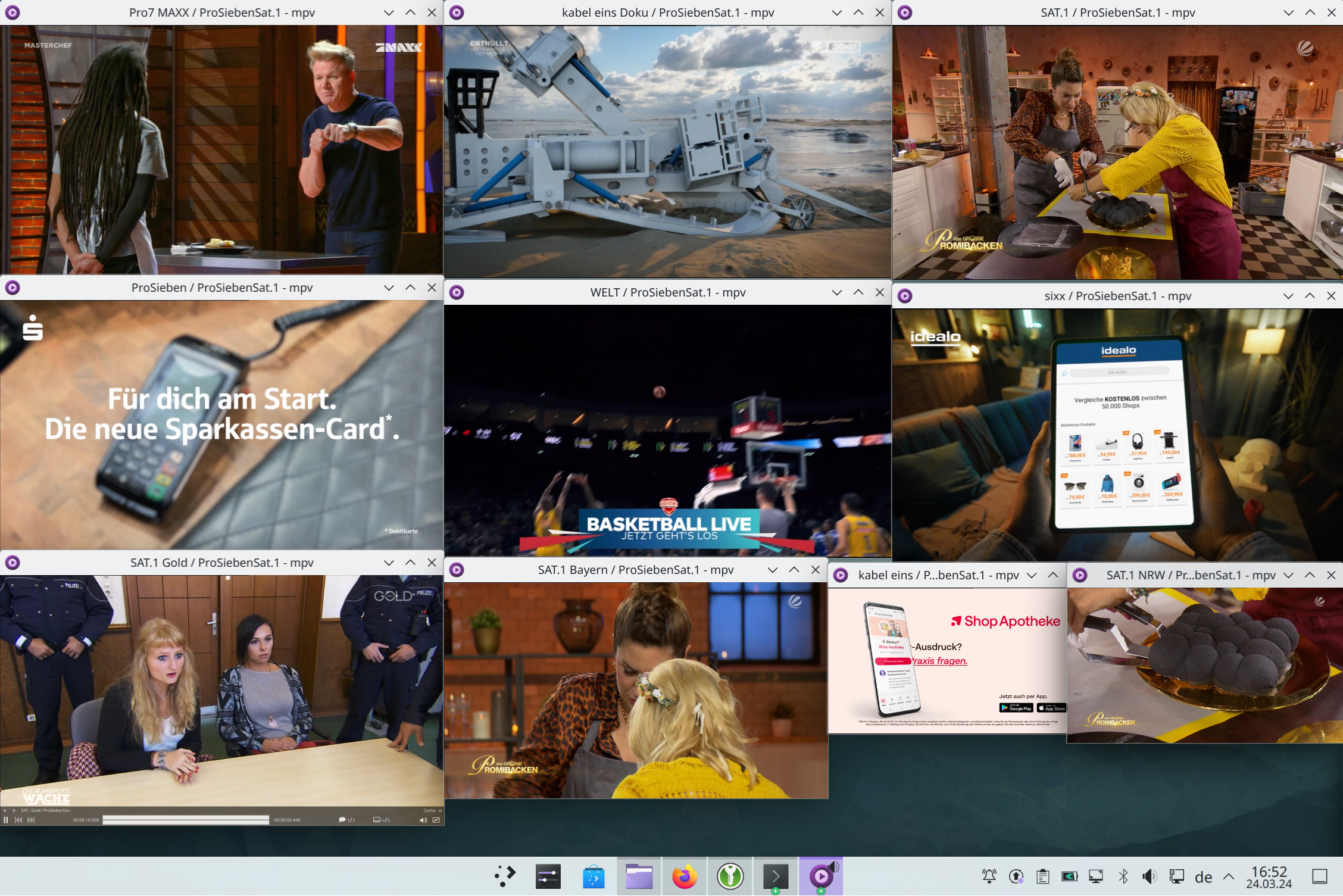The width and height of the screenshot is (1343, 896).
Task: Click the ProSieben Sparkassen-Card video area
Action: tap(221, 424)
